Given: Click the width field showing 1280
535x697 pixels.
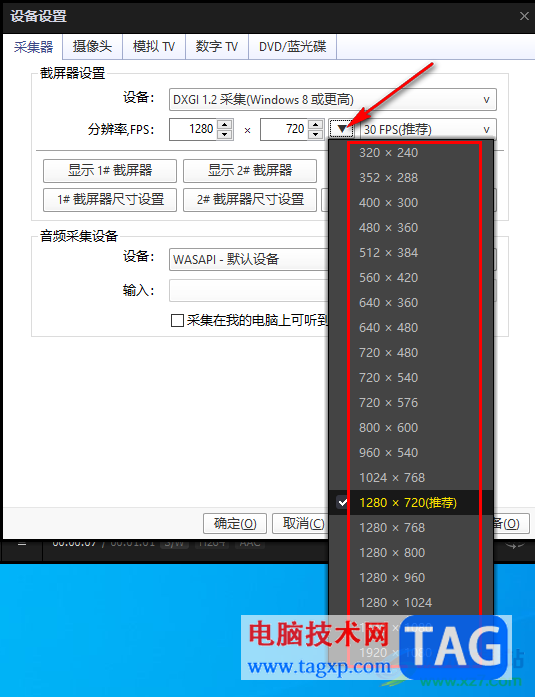Looking at the screenshot, I should [x=193, y=129].
